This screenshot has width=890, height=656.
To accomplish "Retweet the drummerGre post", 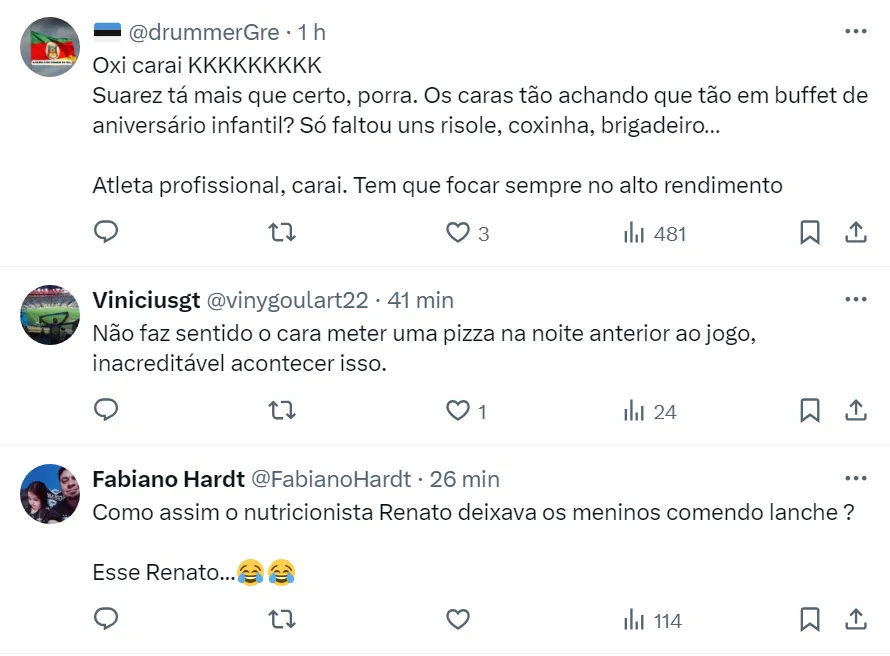I will [x=283, y=233].
